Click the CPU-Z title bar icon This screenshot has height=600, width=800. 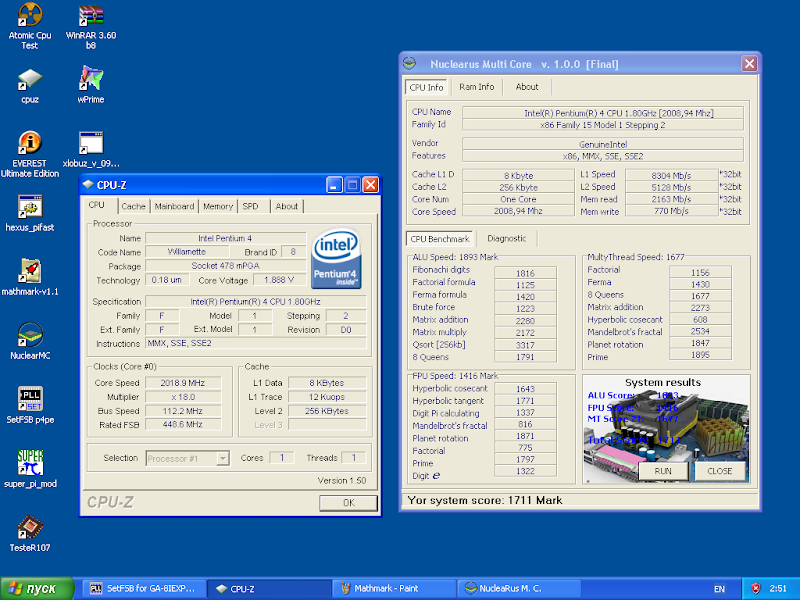88,185
